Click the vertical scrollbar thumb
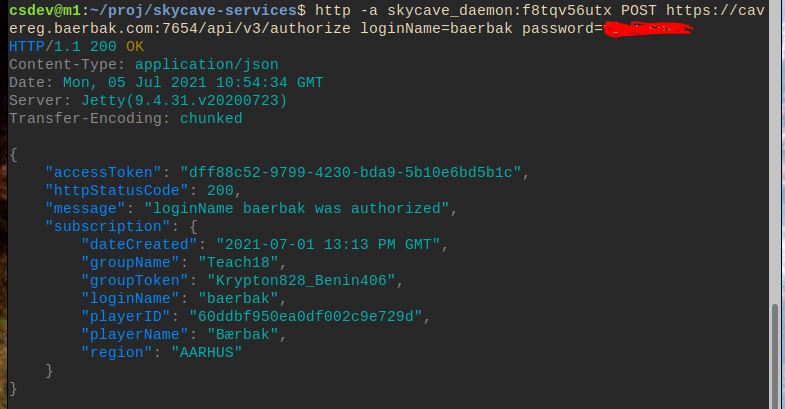This screenshot has height=409, width=785. pyautogui.click(x=777, y=350)
